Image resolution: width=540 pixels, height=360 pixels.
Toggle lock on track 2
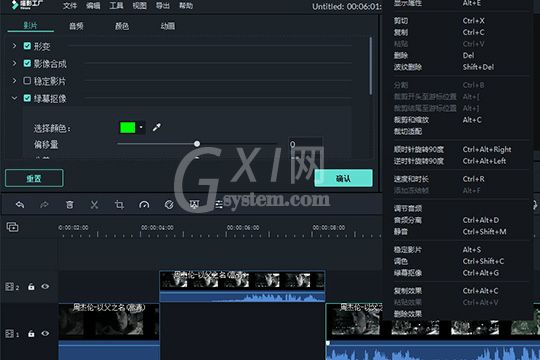[x=31, y=287]
